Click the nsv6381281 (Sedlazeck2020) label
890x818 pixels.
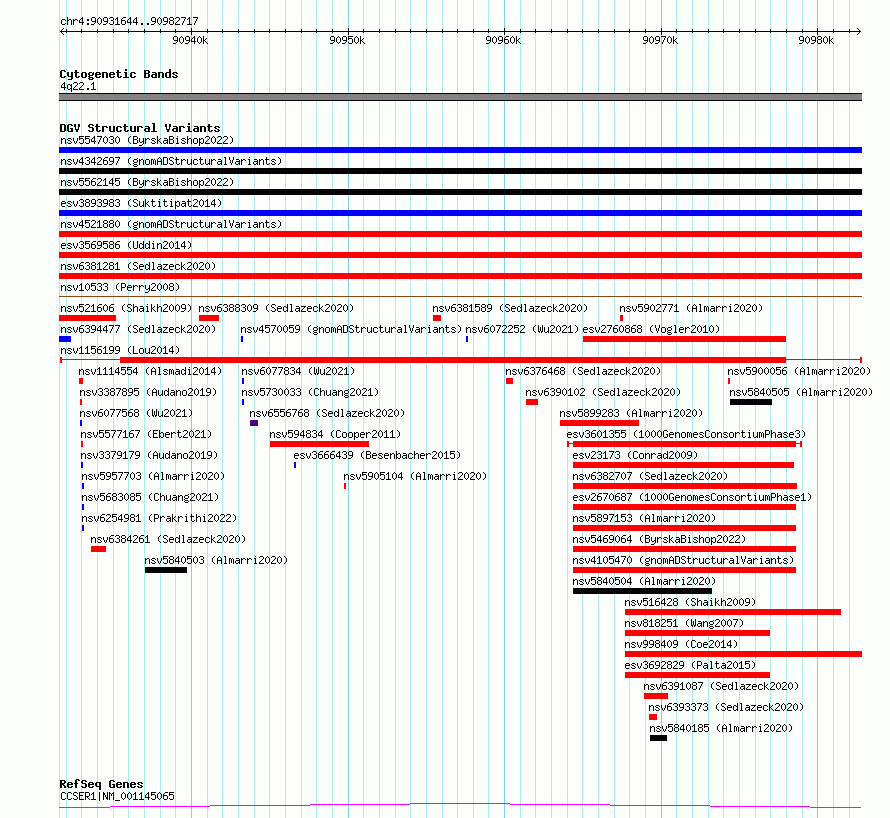138,266
